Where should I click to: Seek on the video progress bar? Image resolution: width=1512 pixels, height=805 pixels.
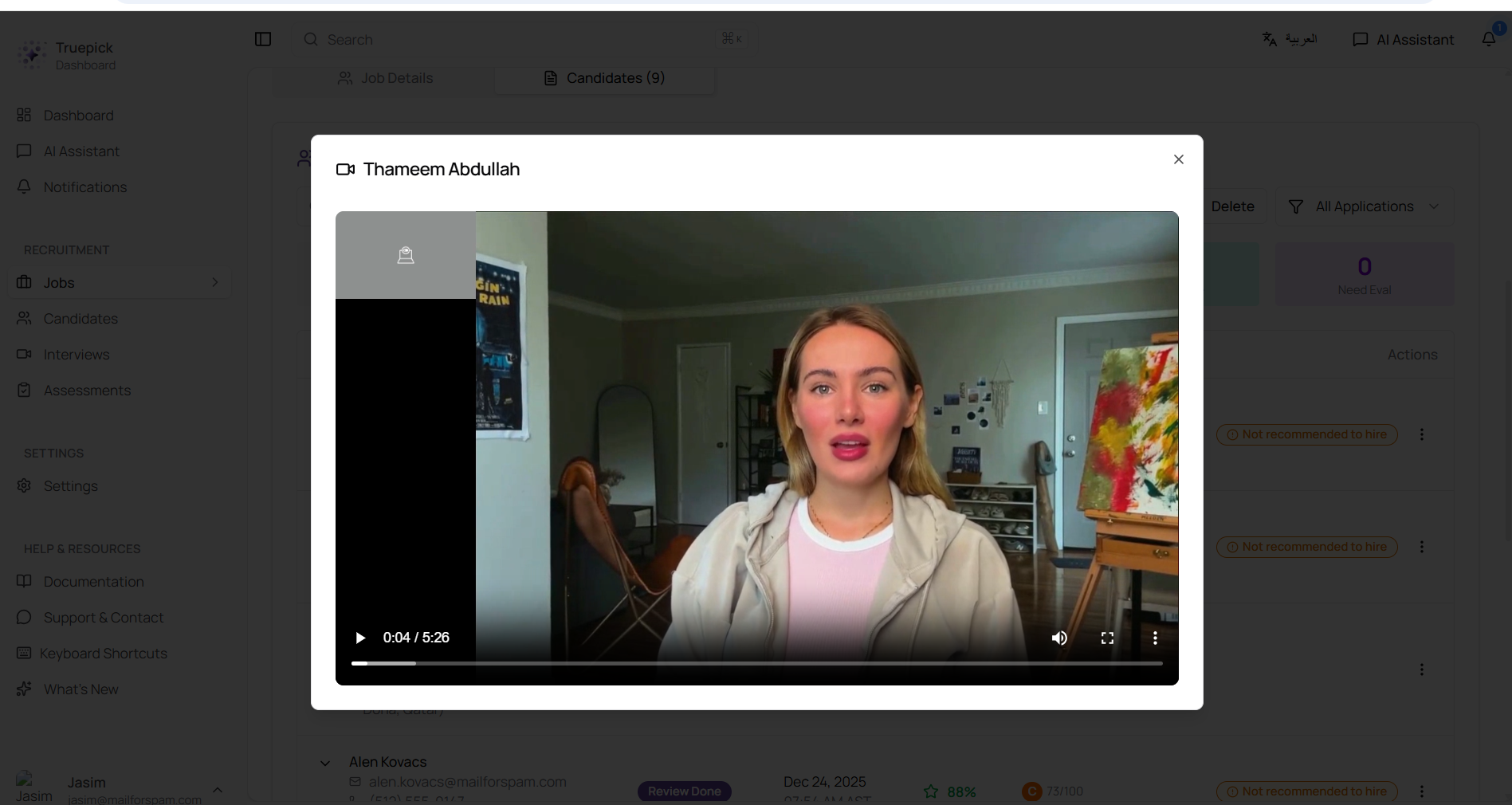[x=756, y=663]
